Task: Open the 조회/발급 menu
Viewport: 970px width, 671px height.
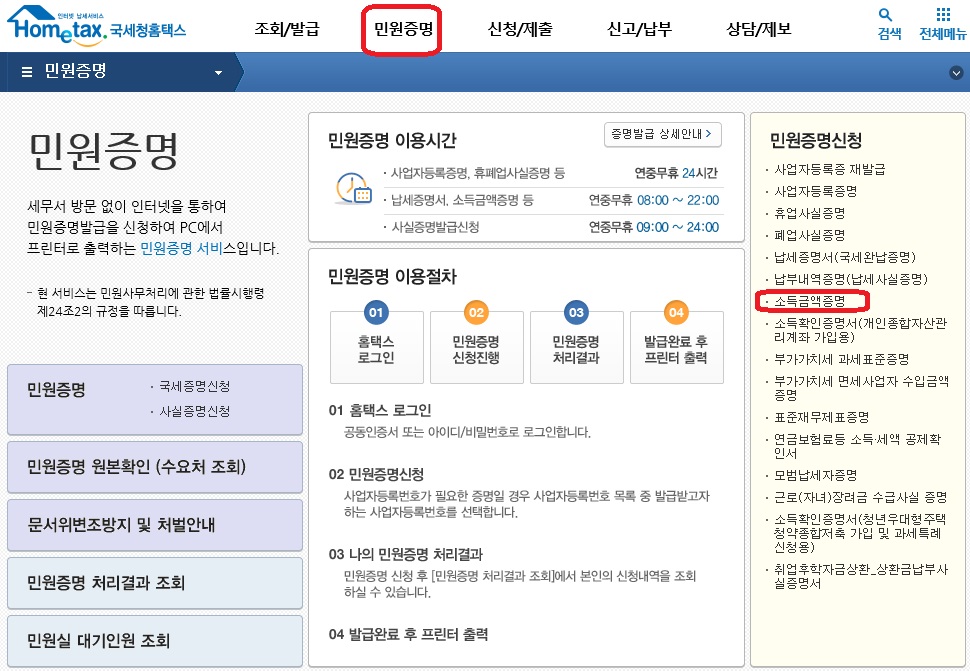Action: pyautogui.click(x=286, y=28)
